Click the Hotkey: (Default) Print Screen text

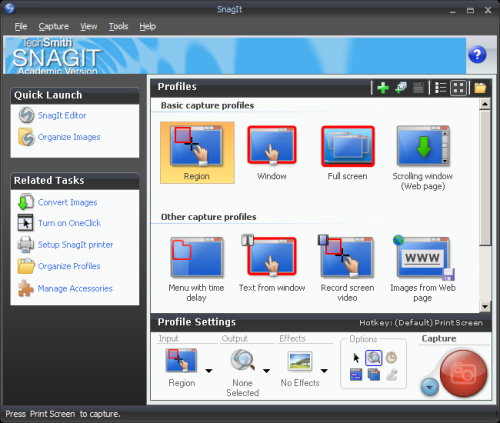[x=421, y=323]
